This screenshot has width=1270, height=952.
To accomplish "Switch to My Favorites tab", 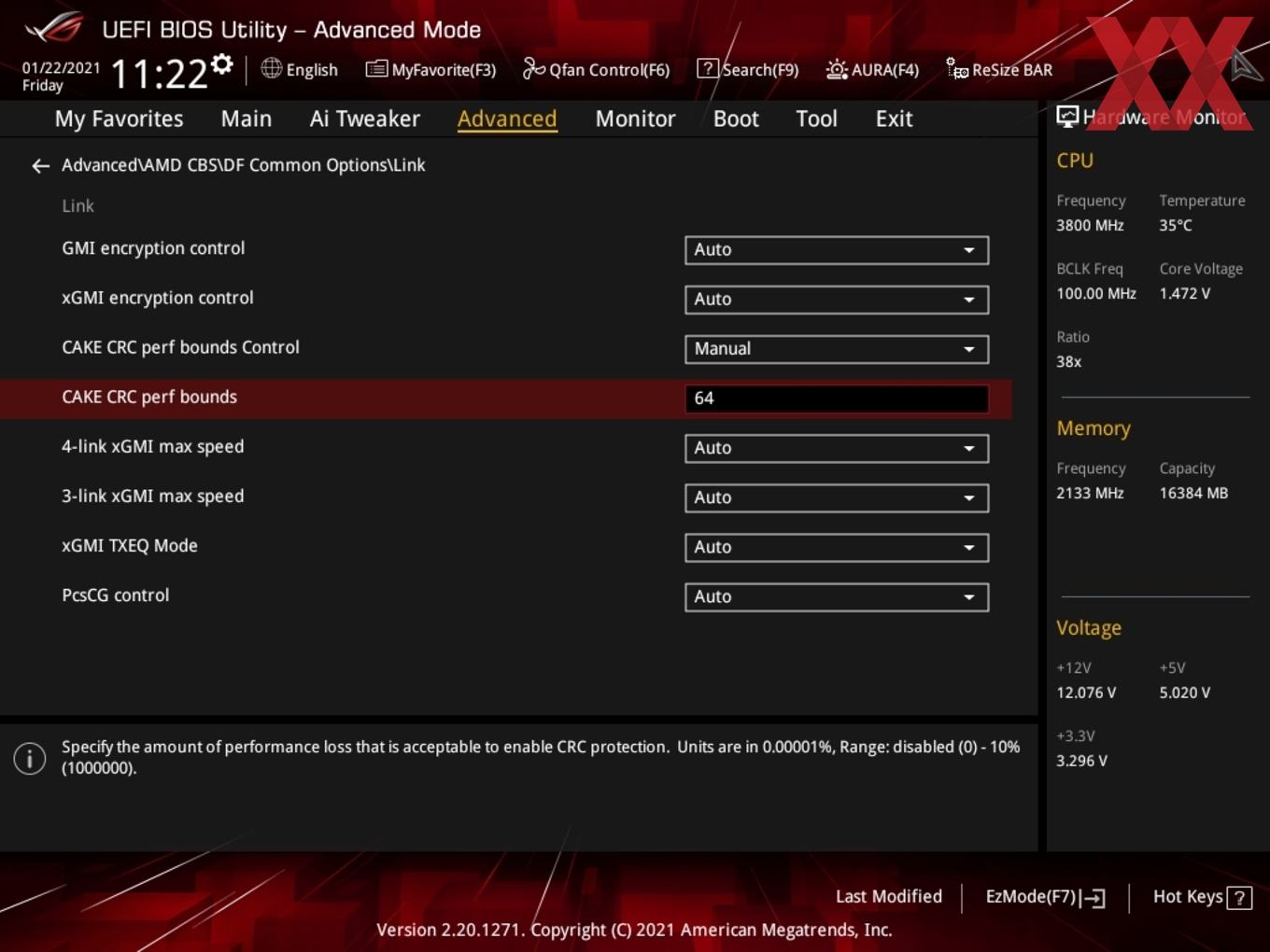I will coord(119,119).
